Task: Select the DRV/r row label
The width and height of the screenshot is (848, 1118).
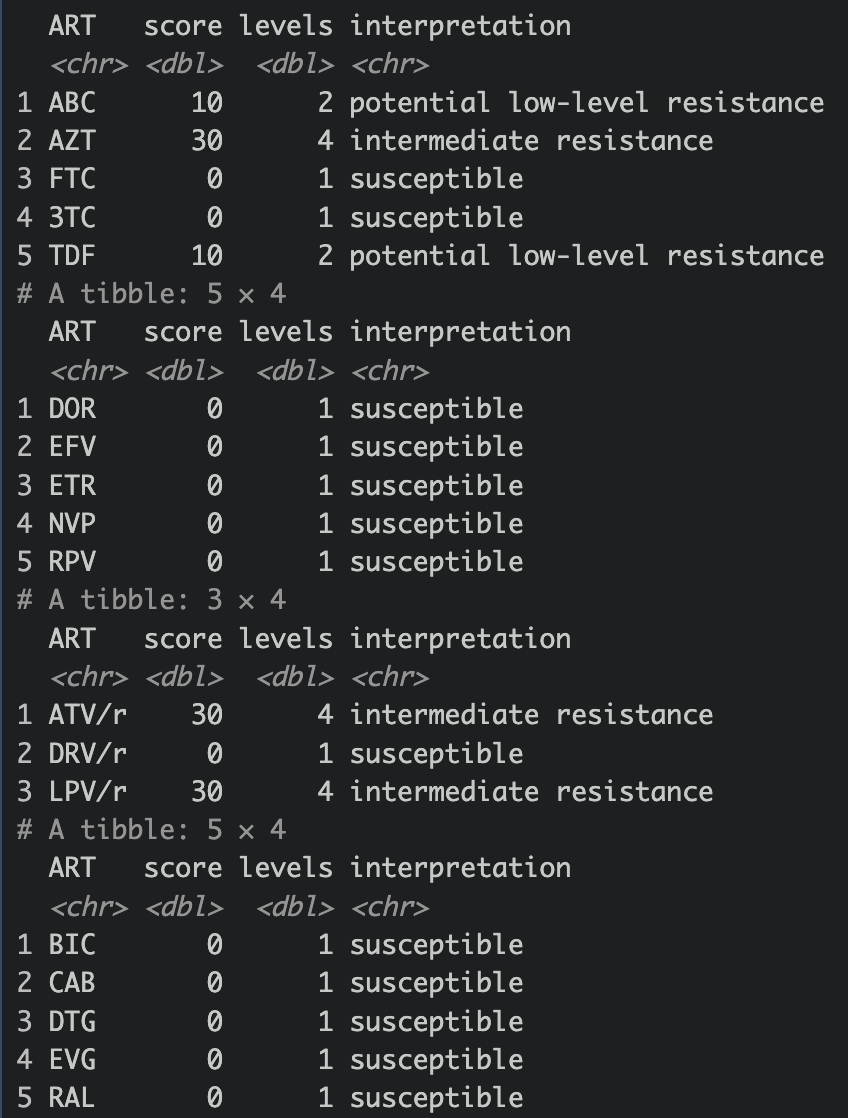Action: (x=88, y=753)
